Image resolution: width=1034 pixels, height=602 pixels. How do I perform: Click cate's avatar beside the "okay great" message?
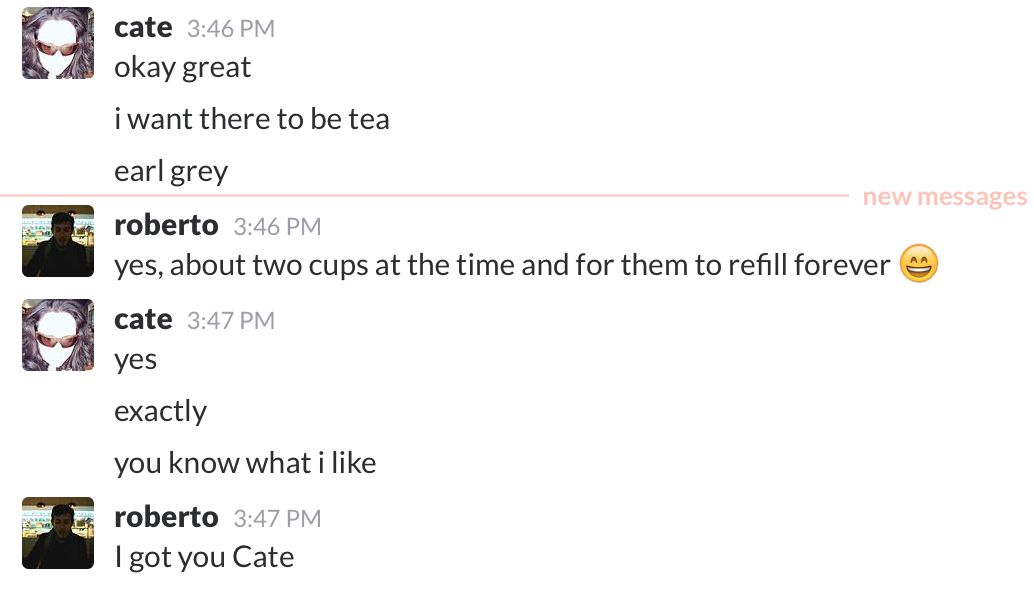coord(58,43)
